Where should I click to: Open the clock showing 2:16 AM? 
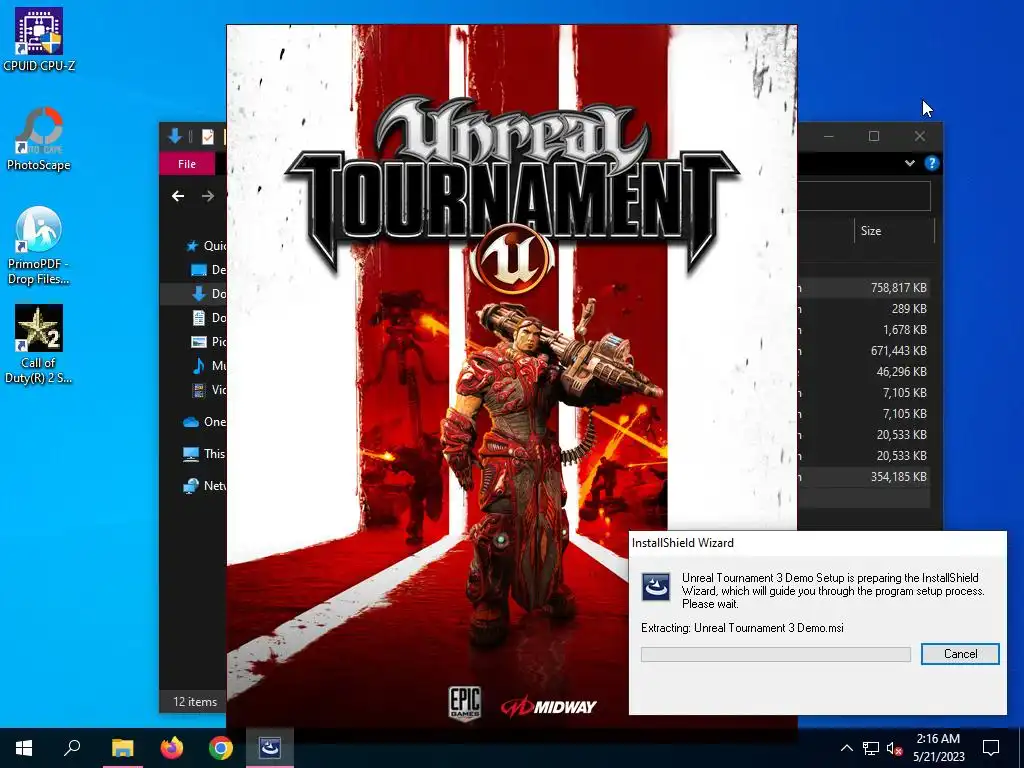tap(938, 748)
